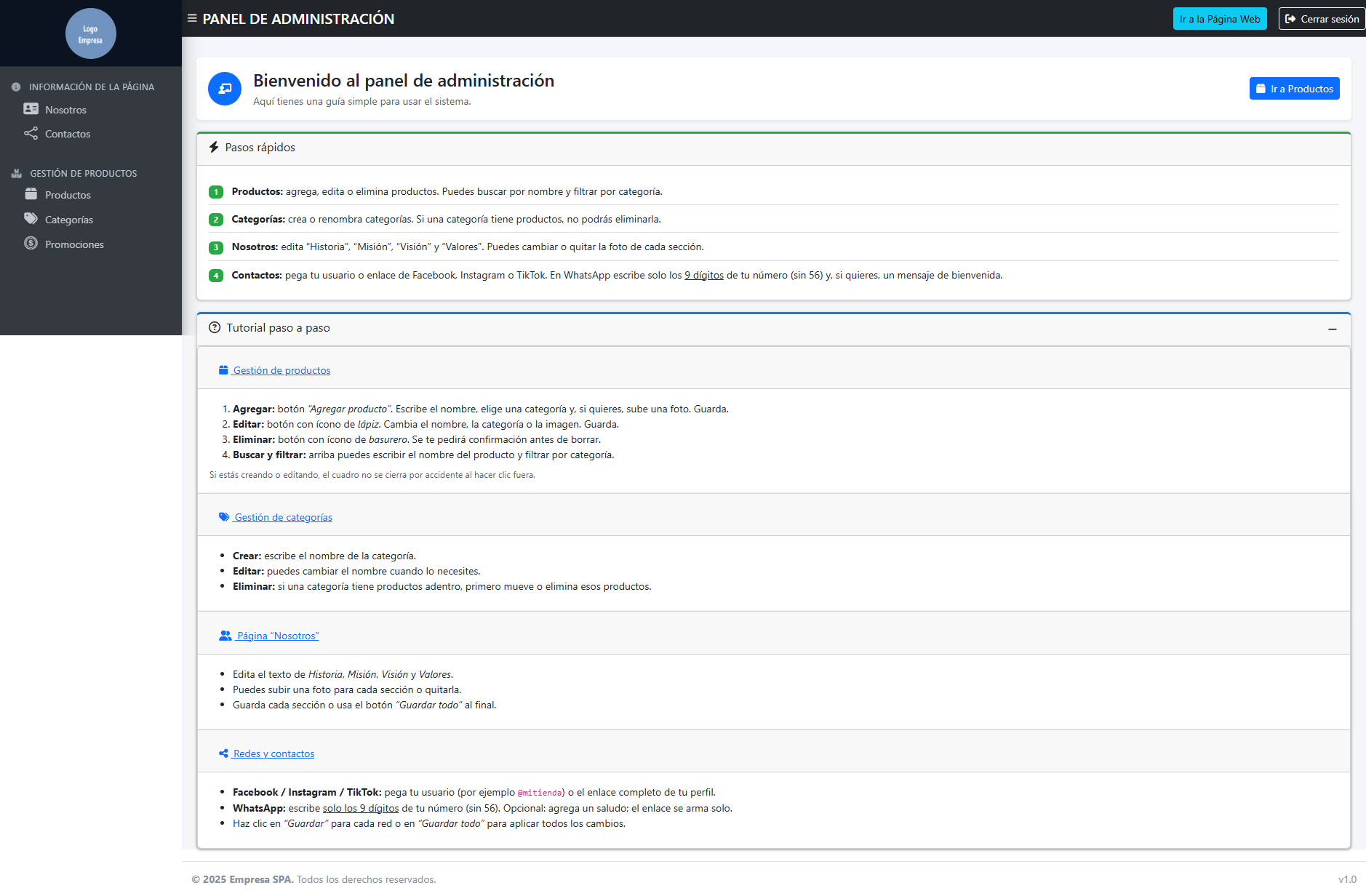Click the Nosotros ID card icon
The height and width of the screenshot is (896, 1366).
(31, 109)
